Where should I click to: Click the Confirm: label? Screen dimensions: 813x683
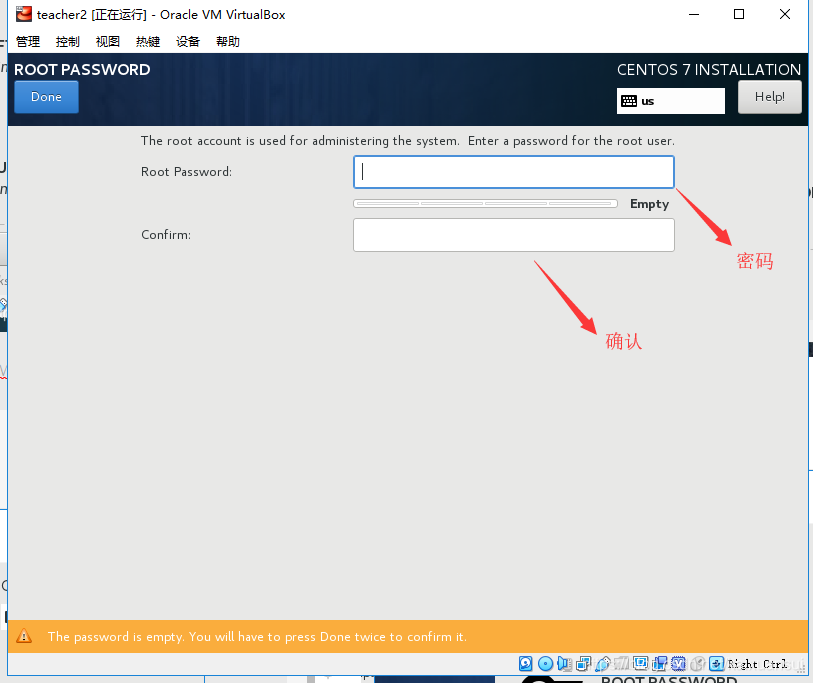pyautogui.click(x=166, y=235)
